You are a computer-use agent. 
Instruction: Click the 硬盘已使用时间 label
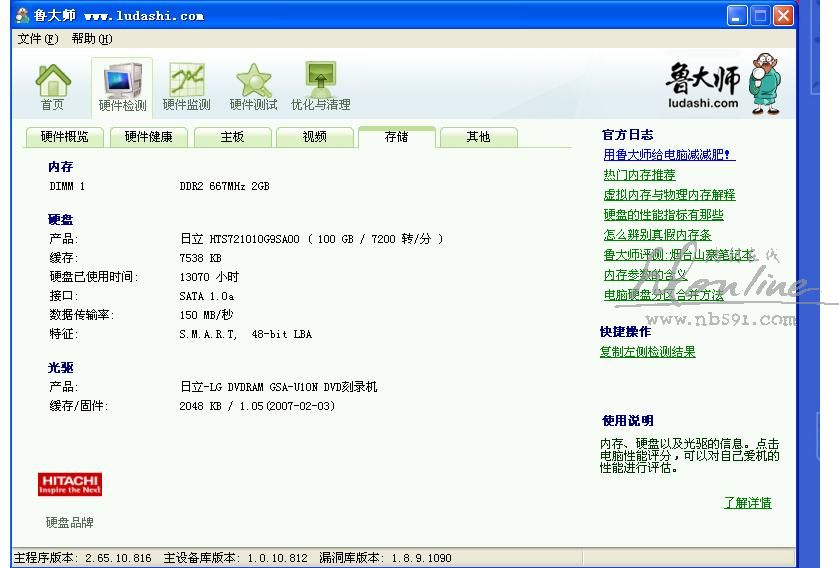tap(94, 277)
